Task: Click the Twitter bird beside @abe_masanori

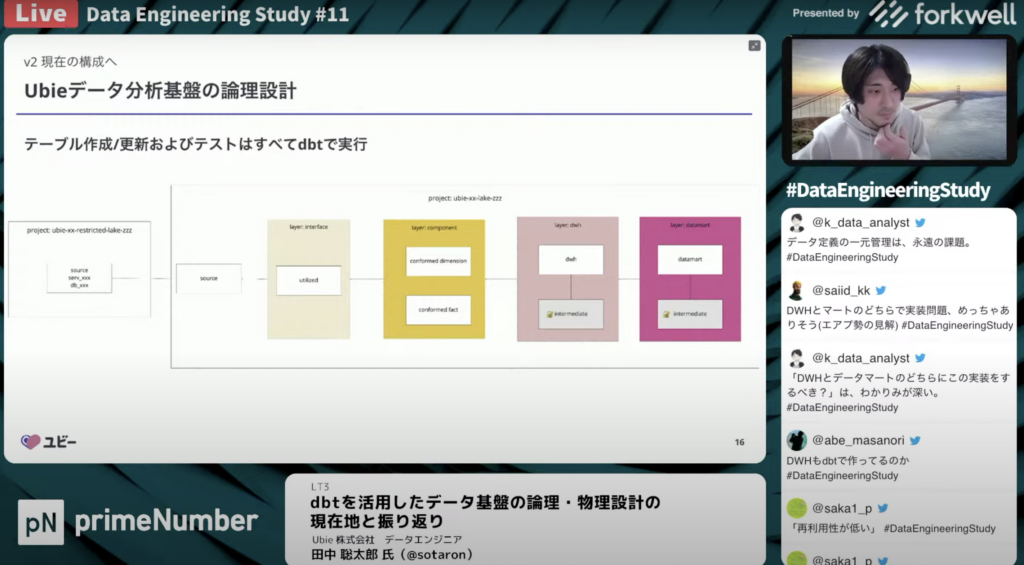Action: [914, 440]
